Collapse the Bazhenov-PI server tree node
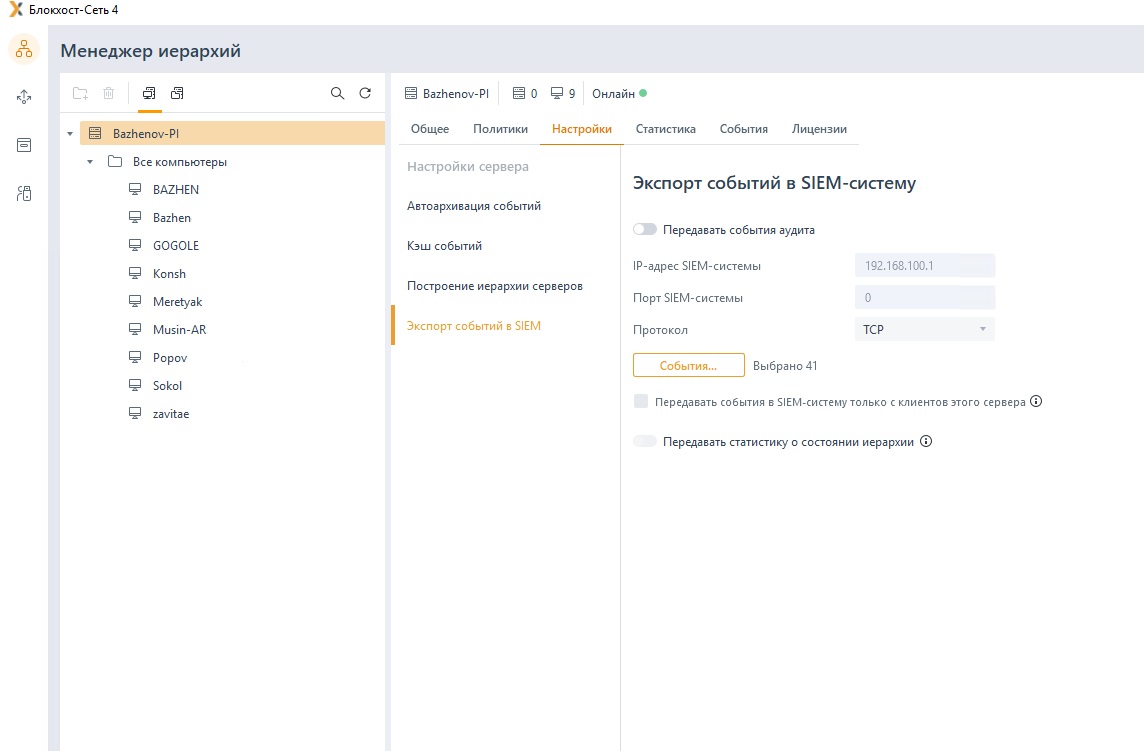Viewport: 1144px width, 751px height. (x=69, y=134)
